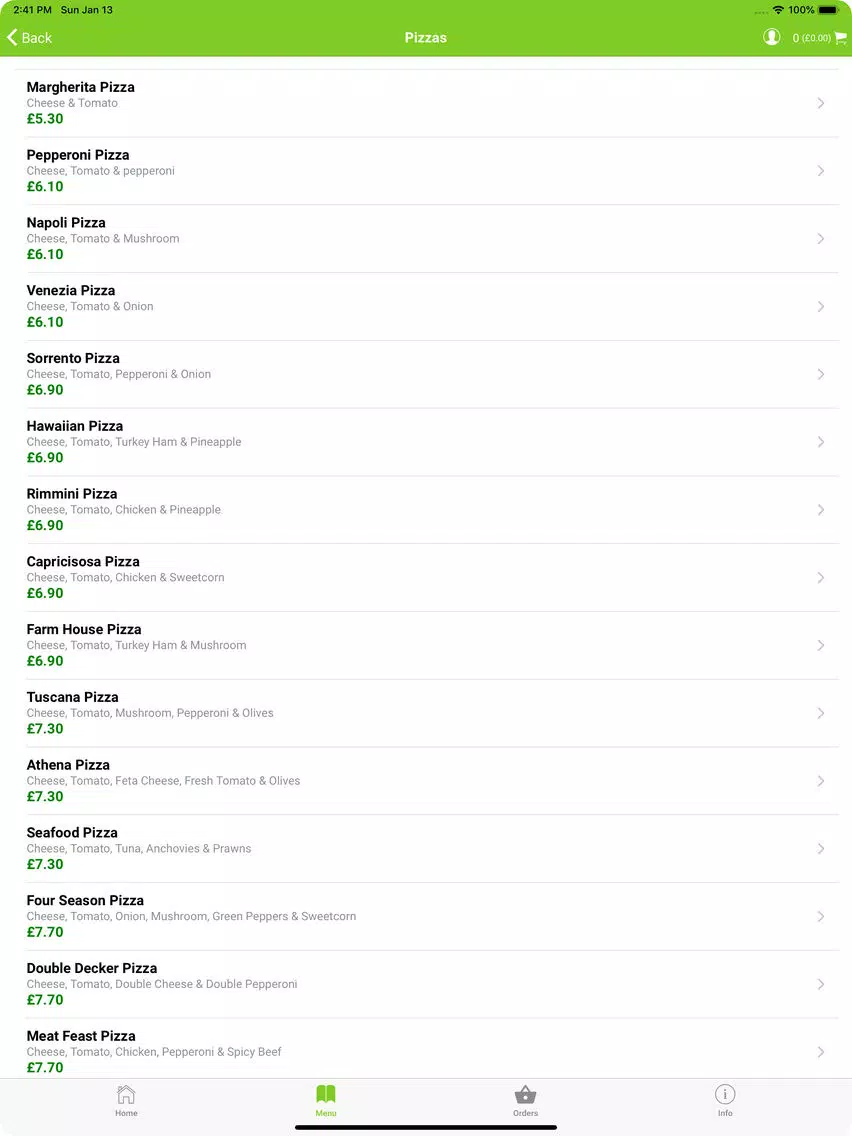852x1136 pixels.
Task: Select the Menu book icon
Action: click(x=326, y=1094)
